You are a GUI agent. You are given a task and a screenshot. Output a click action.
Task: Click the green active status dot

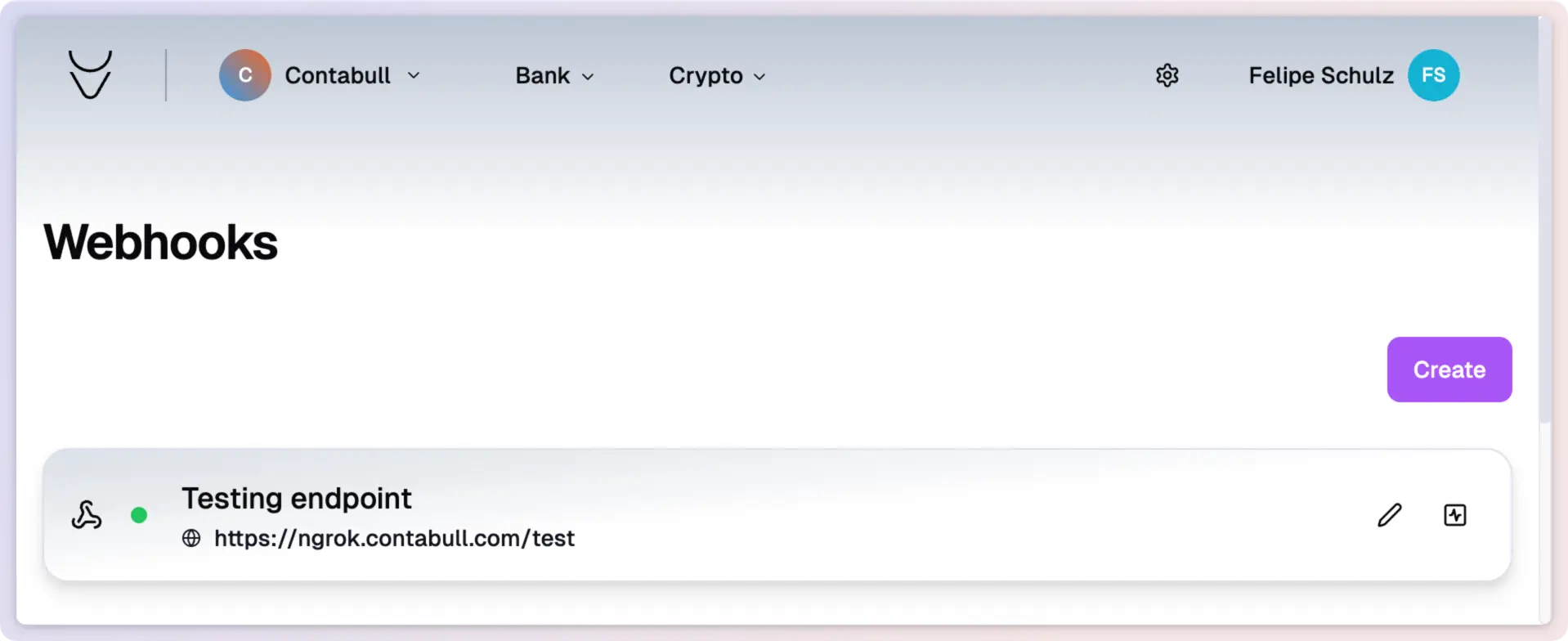click(x=139, y=515)
